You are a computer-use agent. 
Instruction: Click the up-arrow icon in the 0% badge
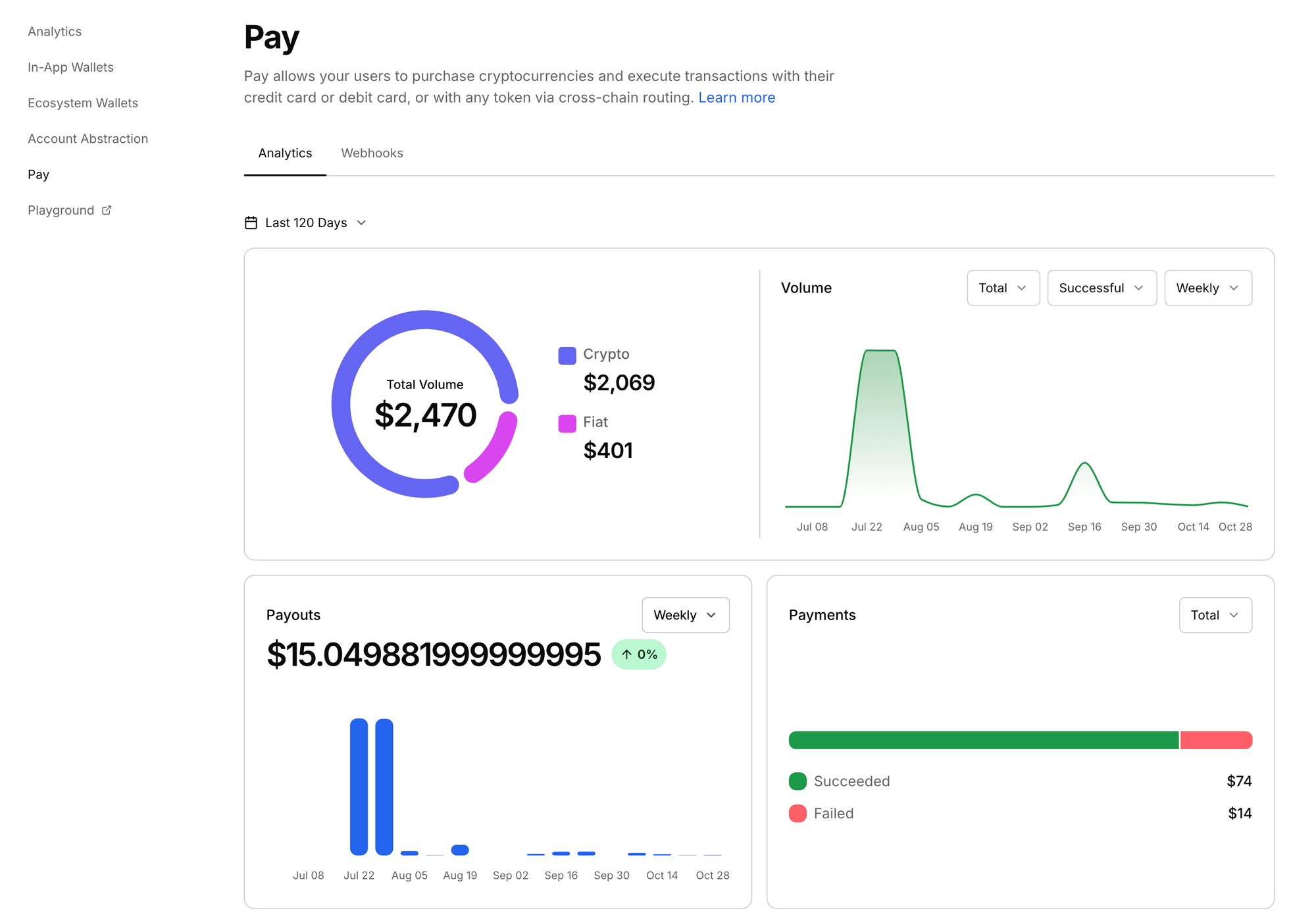click(x=626, y=654)
